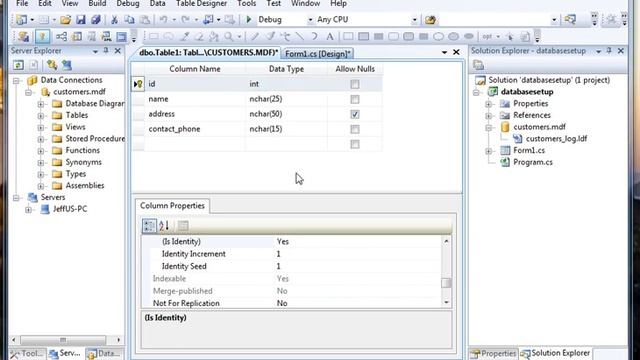Screen dimensions: 640x360
Task: Close the active document with X button
Action: (x=456, y=52)
